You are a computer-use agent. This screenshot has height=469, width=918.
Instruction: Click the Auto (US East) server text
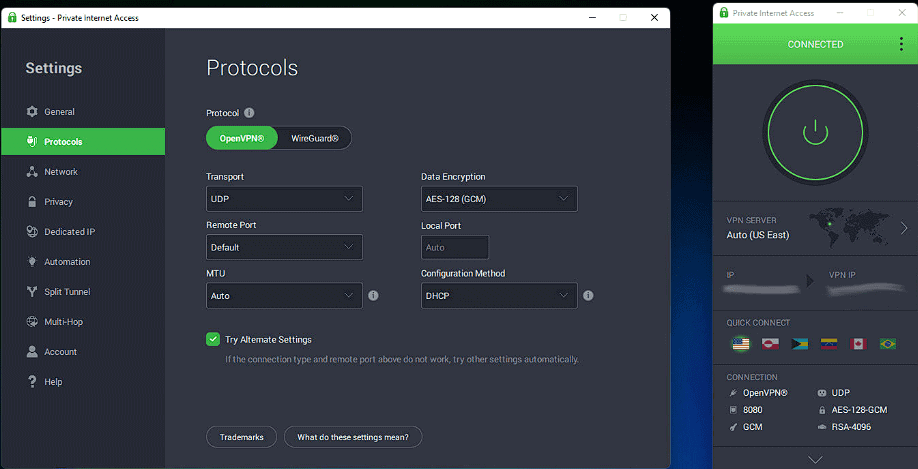(x=758, y=235)
